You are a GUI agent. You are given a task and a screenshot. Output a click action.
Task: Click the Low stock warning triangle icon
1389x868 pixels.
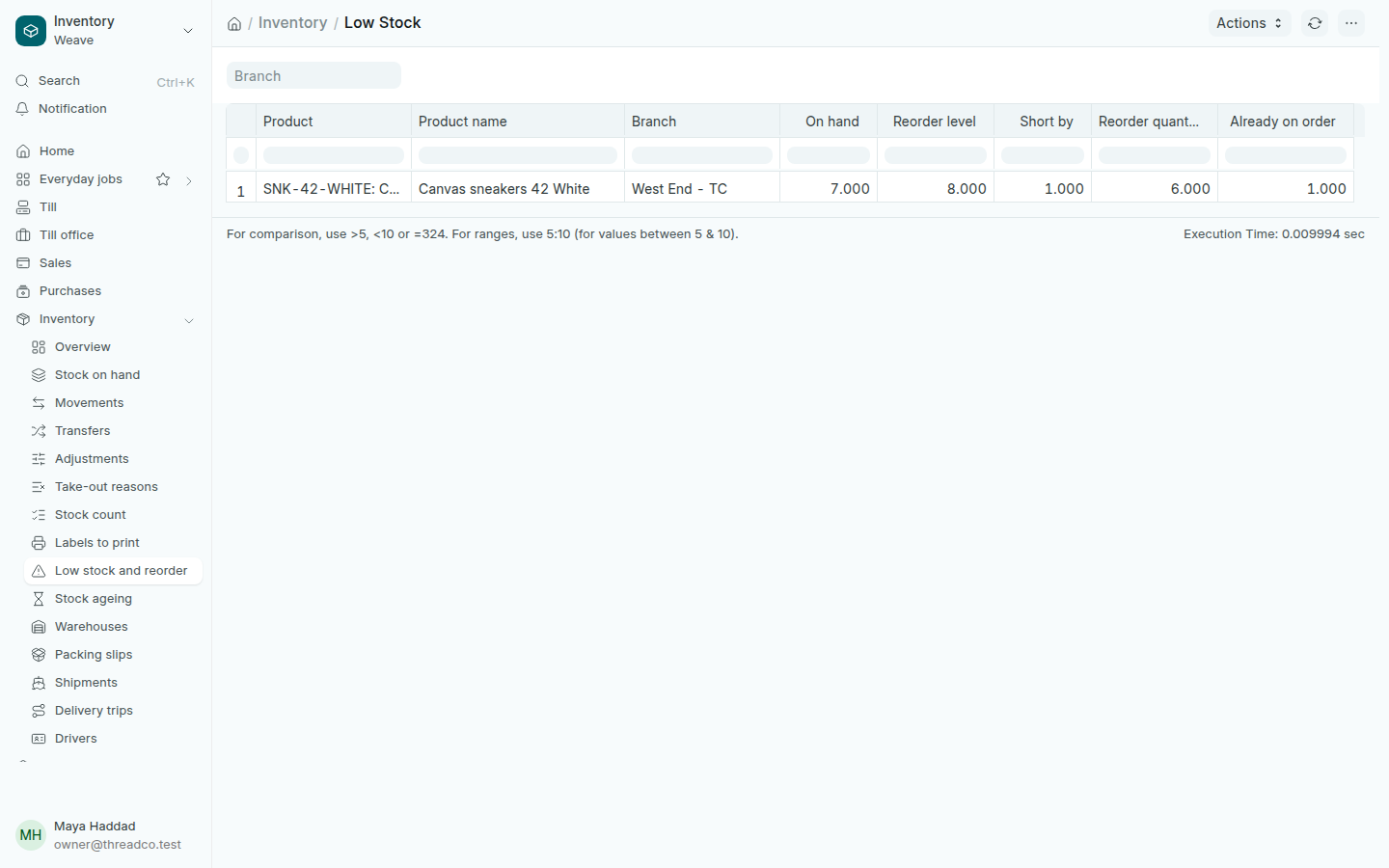pyautogui.click(x=39, y=571)
